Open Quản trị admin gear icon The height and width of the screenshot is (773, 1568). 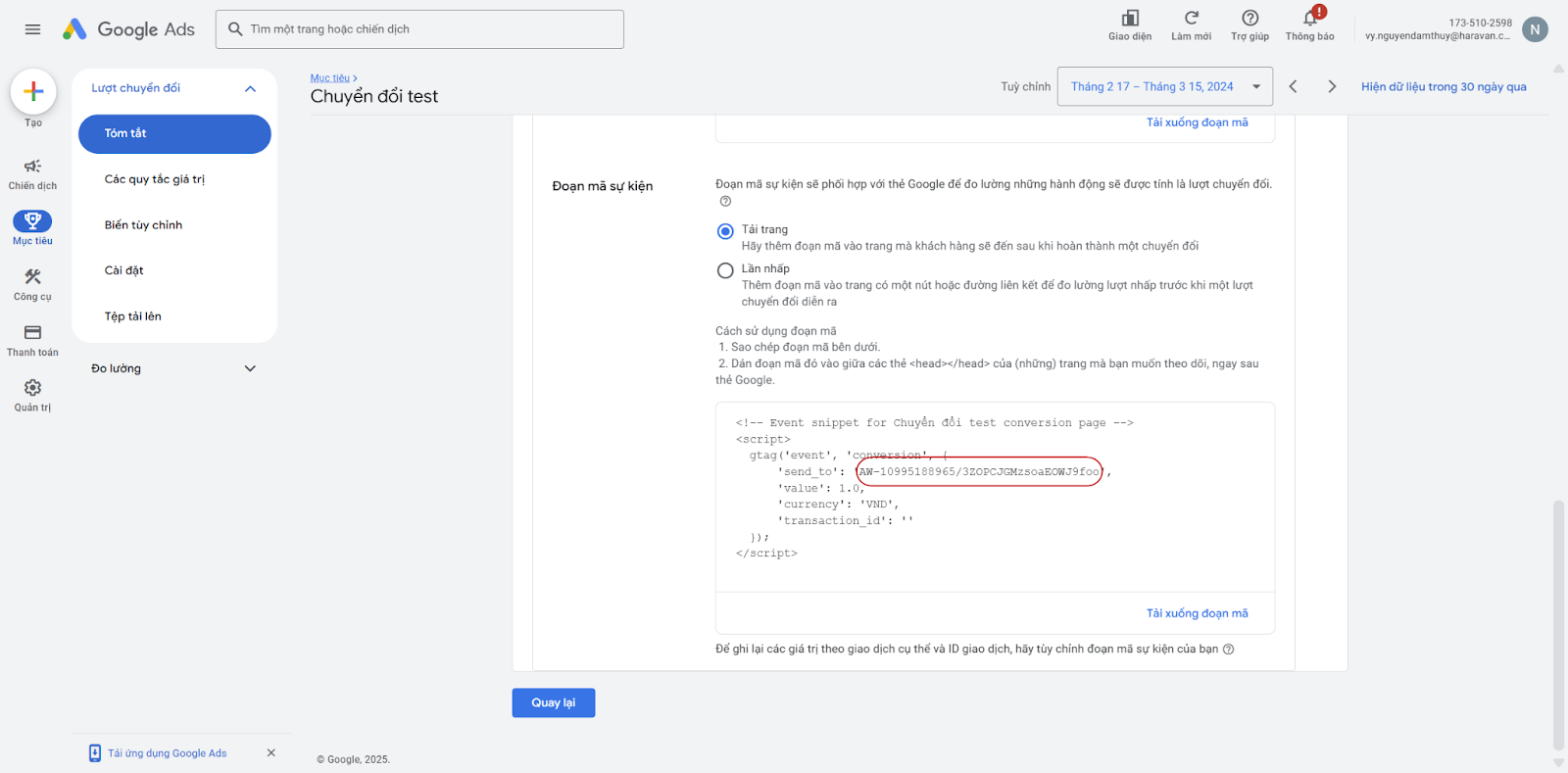pos(32,388)
